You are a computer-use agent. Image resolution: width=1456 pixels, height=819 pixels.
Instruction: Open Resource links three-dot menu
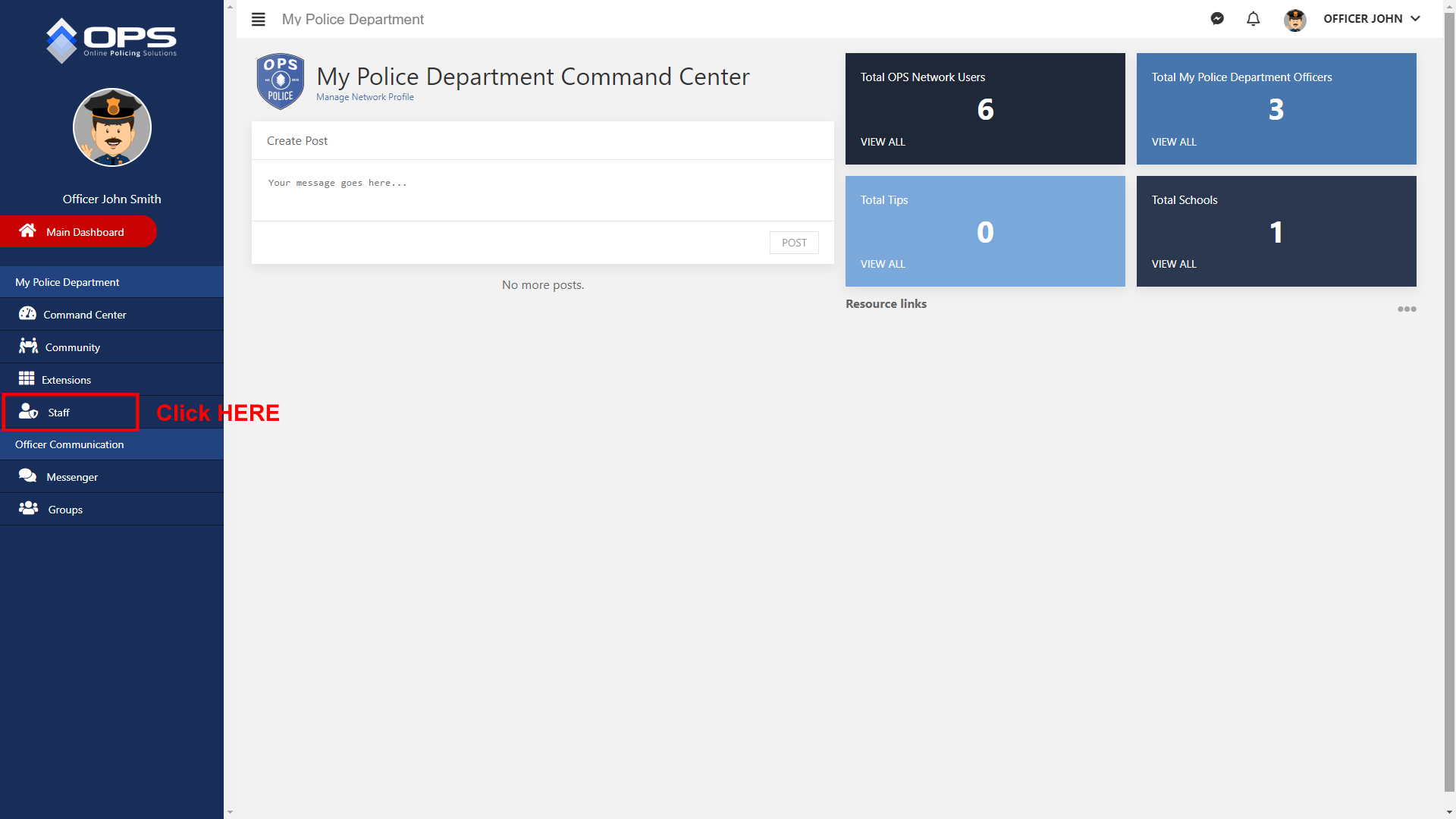pos(1407,309)
